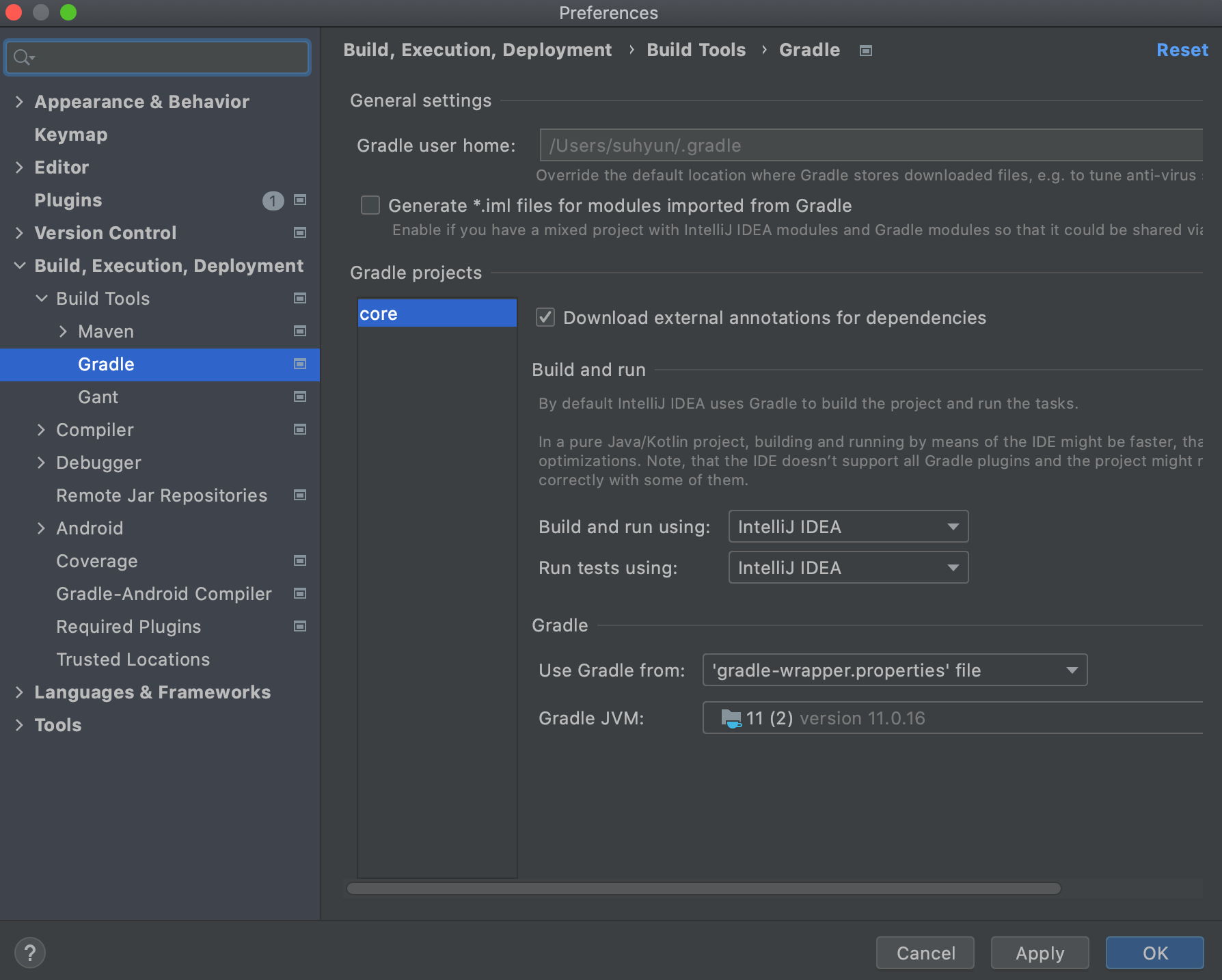This screenshot has height=980, width=1222.
Task: Click project-level icon beside Build Tools
Action: pyautogui.click(x=299, y=299)
